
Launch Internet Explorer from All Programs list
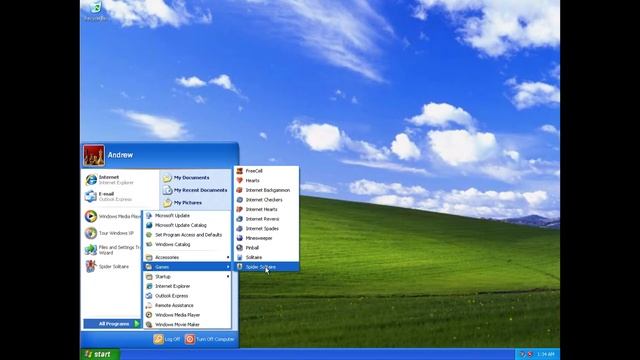[x=187, y=286]
